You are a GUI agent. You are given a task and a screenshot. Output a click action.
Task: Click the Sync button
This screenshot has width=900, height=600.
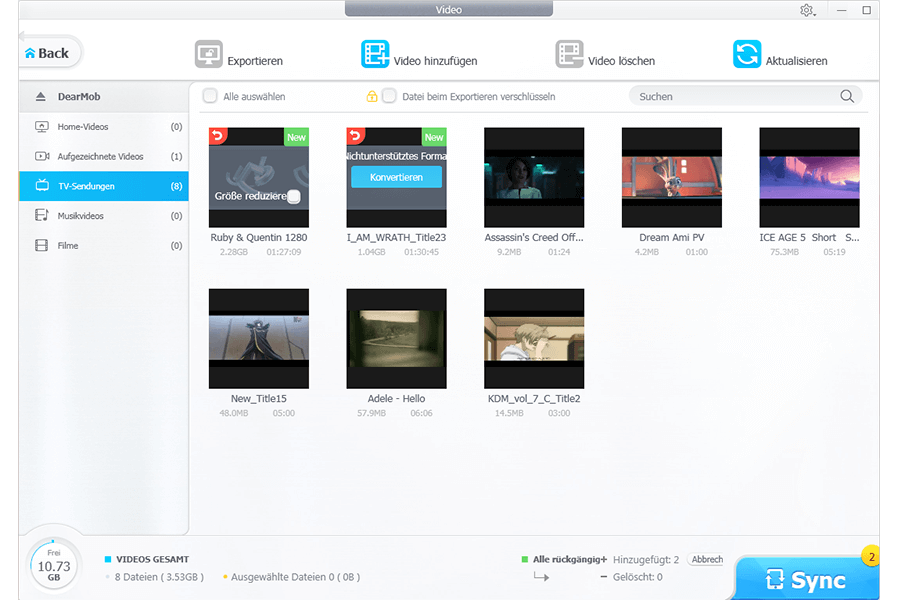click(806, 579)
